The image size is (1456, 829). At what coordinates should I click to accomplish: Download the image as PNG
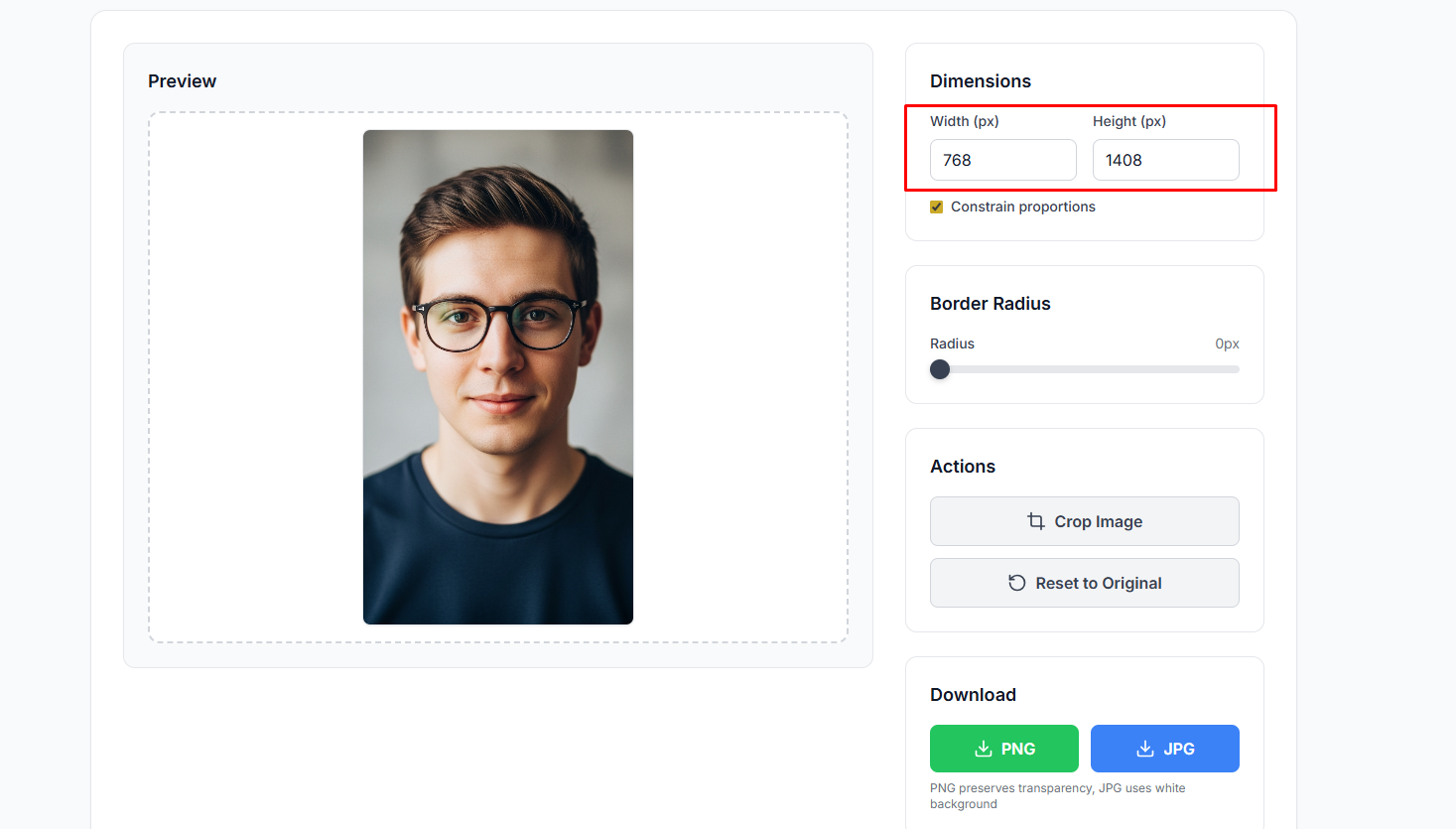pos(1003,749)
